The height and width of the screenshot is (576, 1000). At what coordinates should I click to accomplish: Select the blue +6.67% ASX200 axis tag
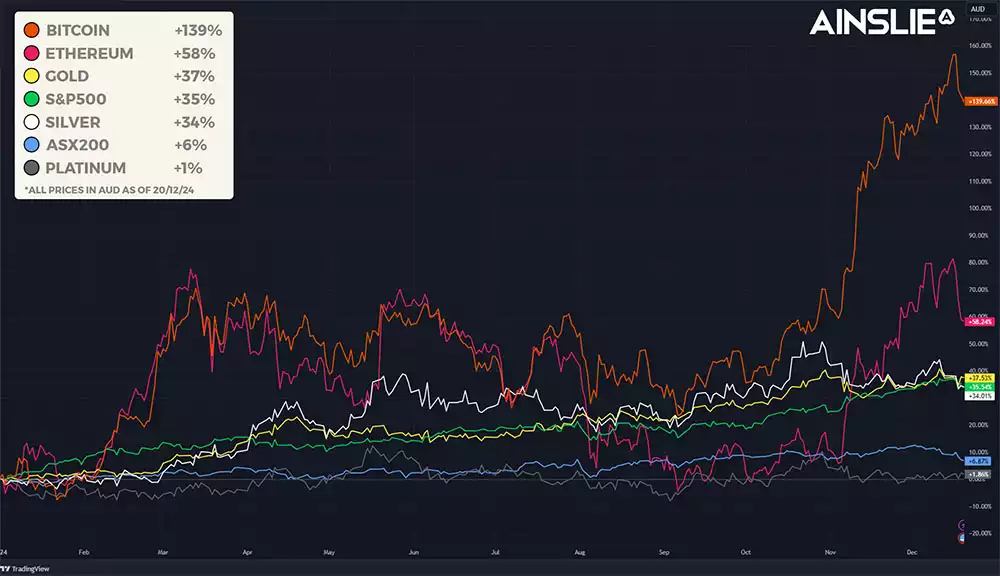979,460
